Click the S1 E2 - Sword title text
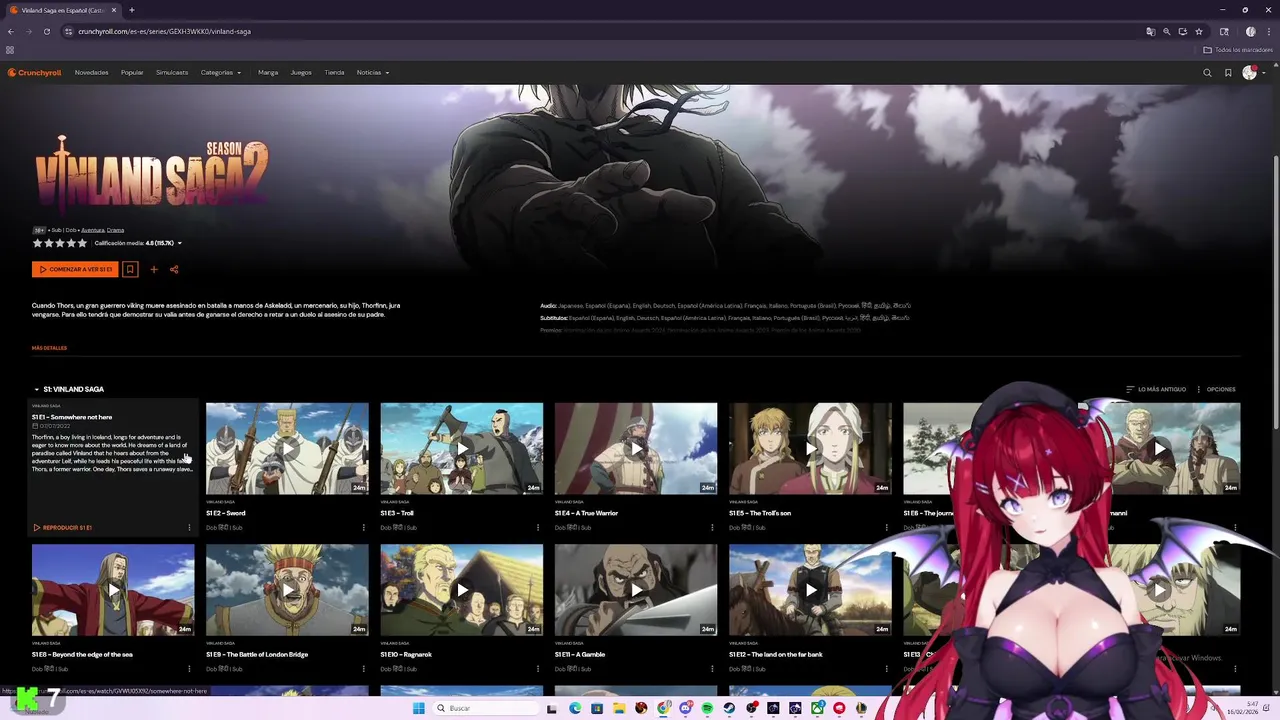 pyautogui.click(x=226, y=513)
